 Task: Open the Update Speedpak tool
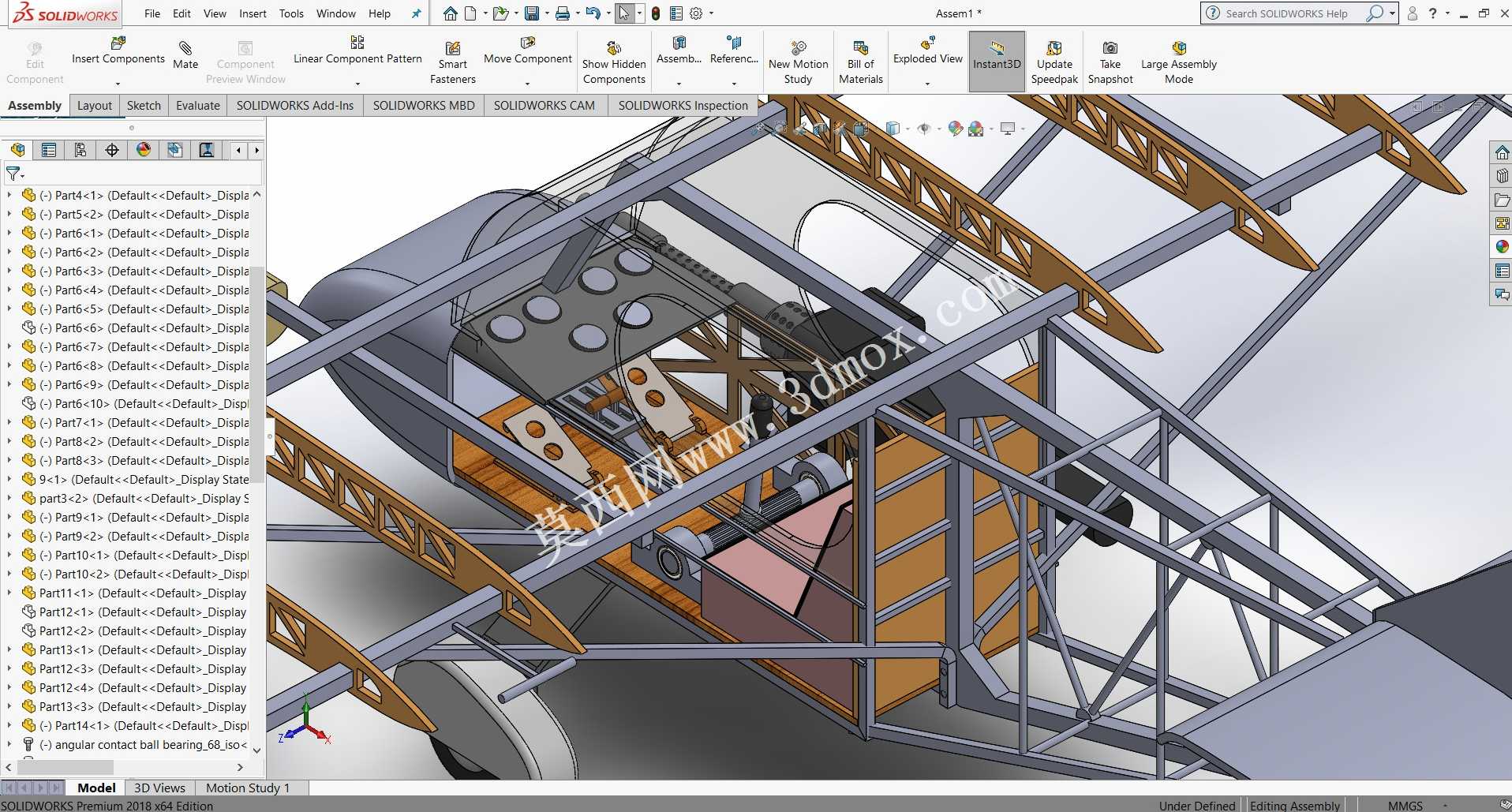click(1054, 62)
